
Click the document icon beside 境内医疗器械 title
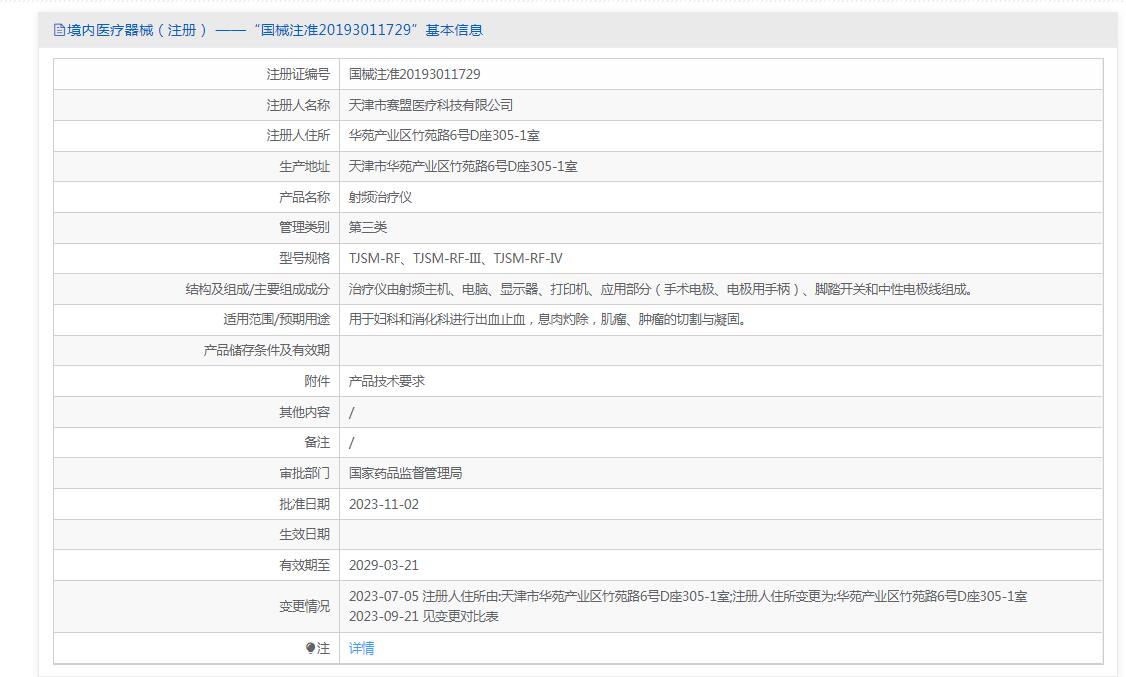[59, 30]
